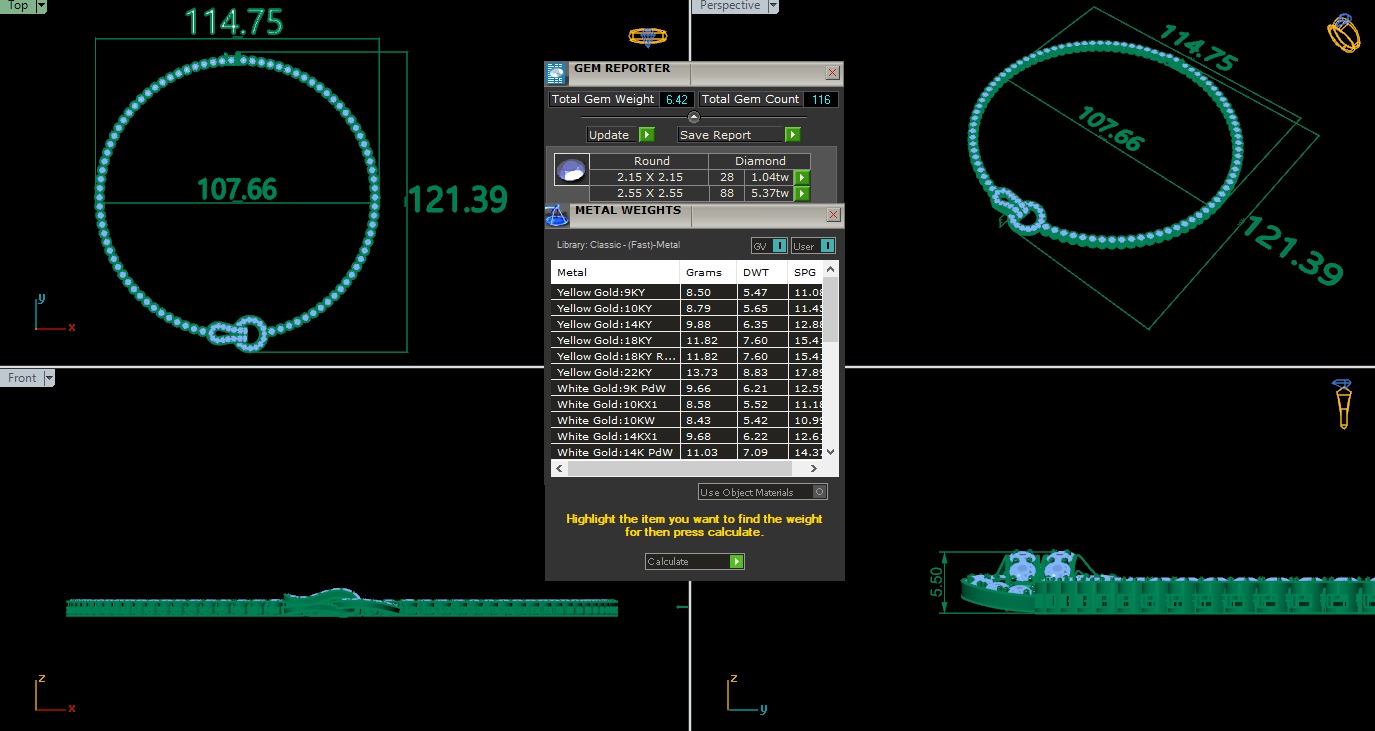Screen dimensions: 1375x731
Task: Enable Use Object Materials option
Action: click(763, 492)
